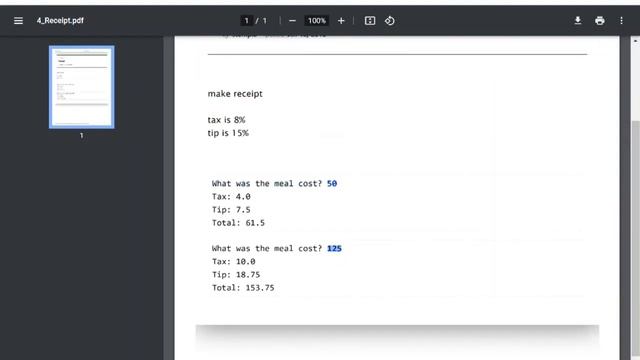Toggle the sidebar hamburger menu
The image size is (640, 360).
(x=18, y=20)
